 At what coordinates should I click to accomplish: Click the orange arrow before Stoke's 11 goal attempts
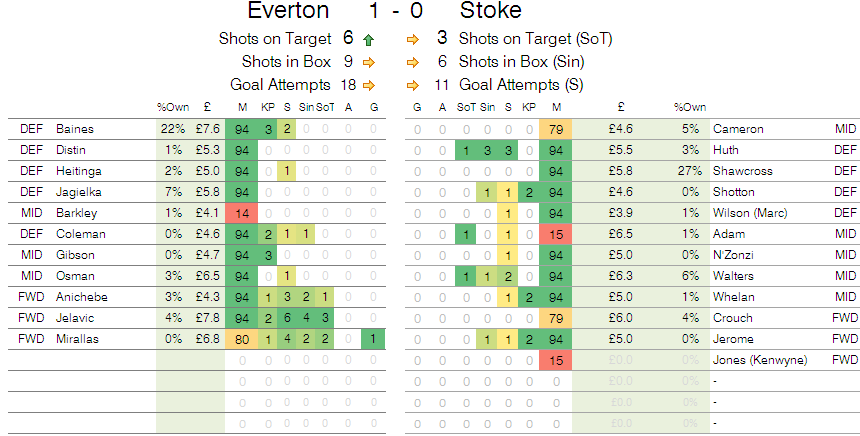(x=412, y=85)
